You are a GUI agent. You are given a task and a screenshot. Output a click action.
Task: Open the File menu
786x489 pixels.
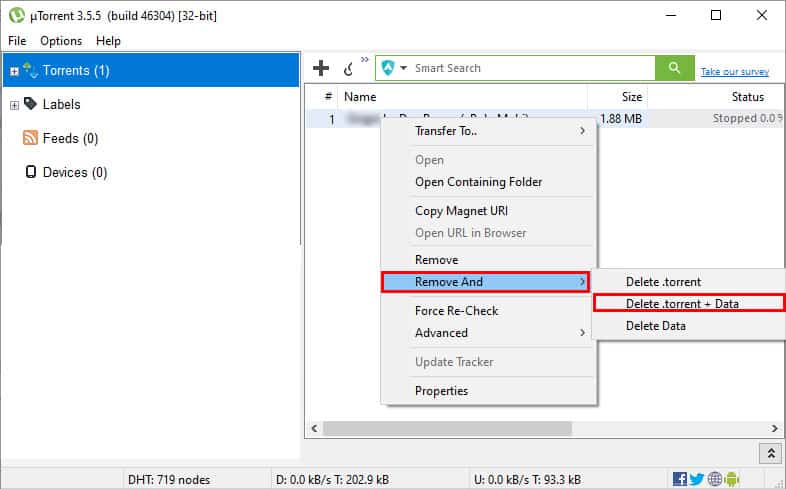pyautogui.click(x=17, y=41)
